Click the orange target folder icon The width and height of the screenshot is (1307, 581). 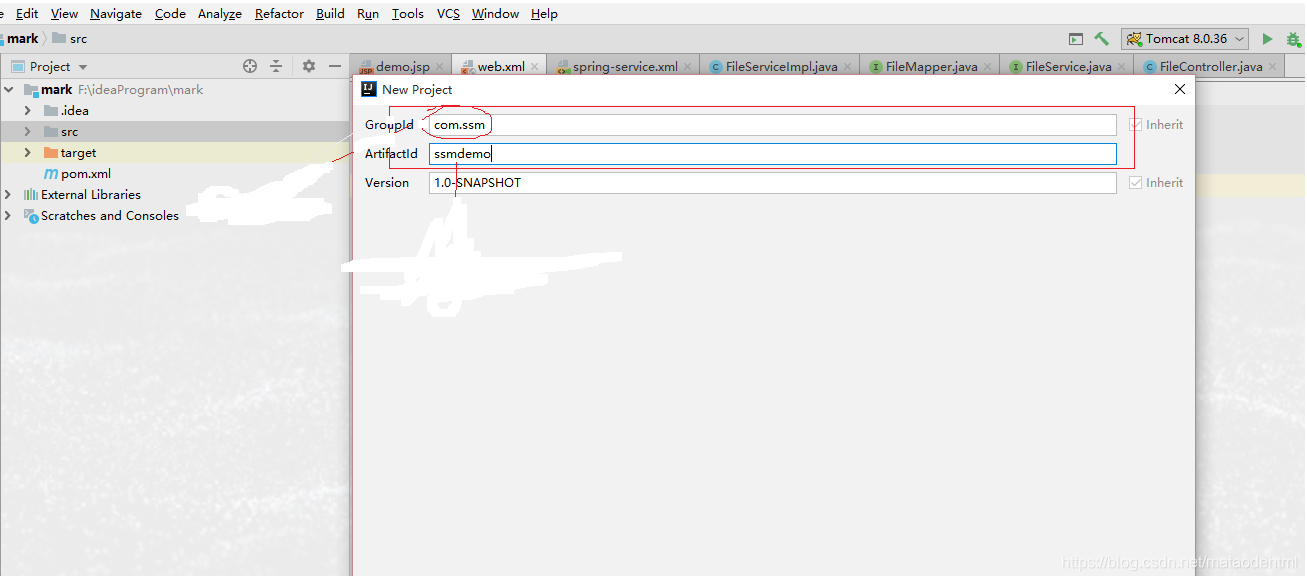[51, 153]
